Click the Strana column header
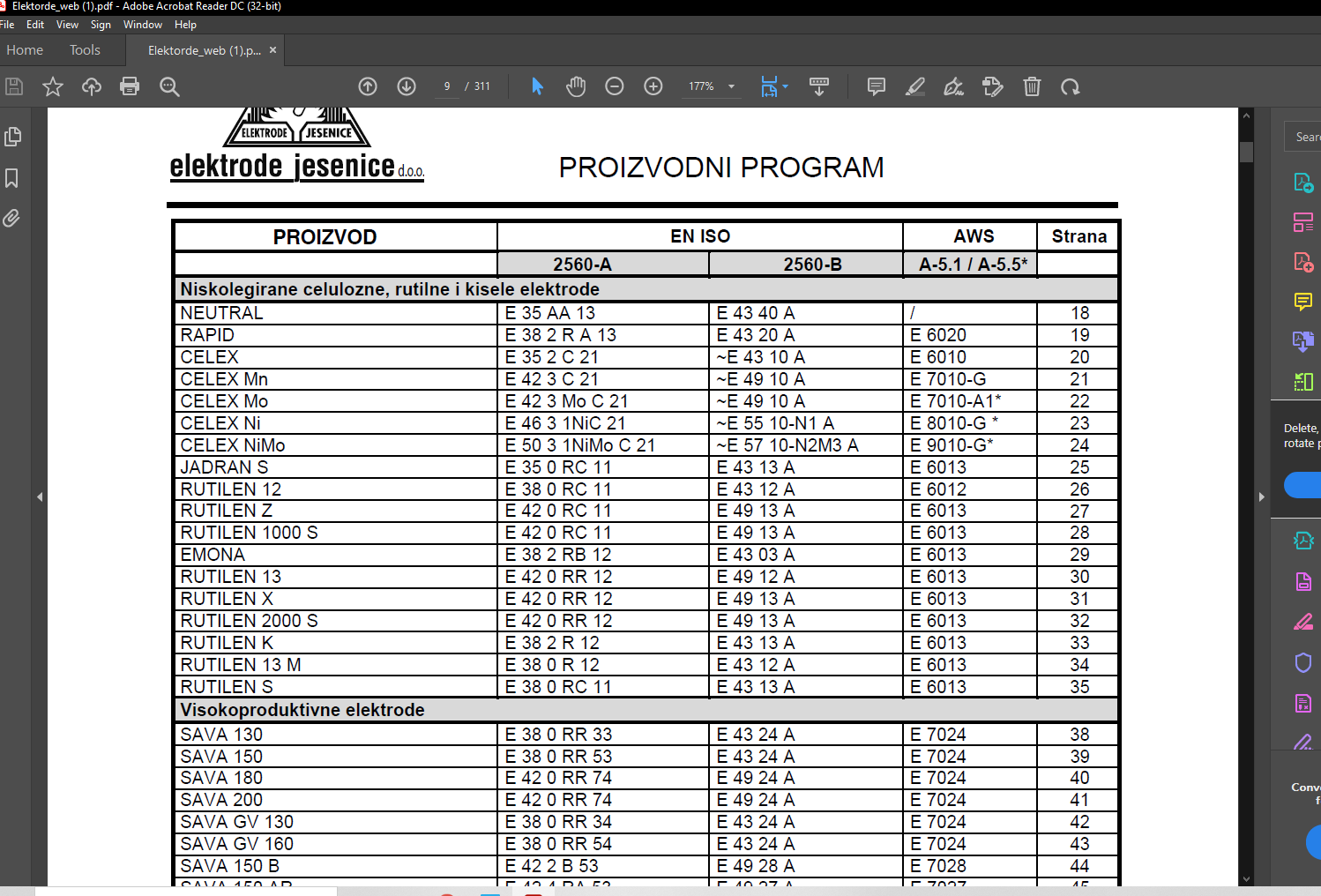The image size is (1321, 896). pos(1079,236)
